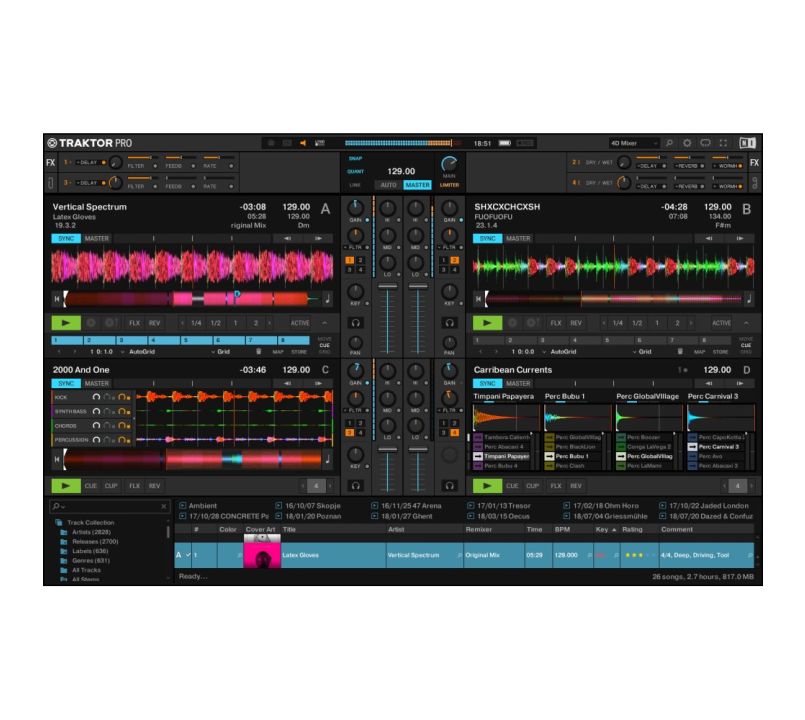Start playback on Deck B
805x720 pixels.
[x=487, y=323]
